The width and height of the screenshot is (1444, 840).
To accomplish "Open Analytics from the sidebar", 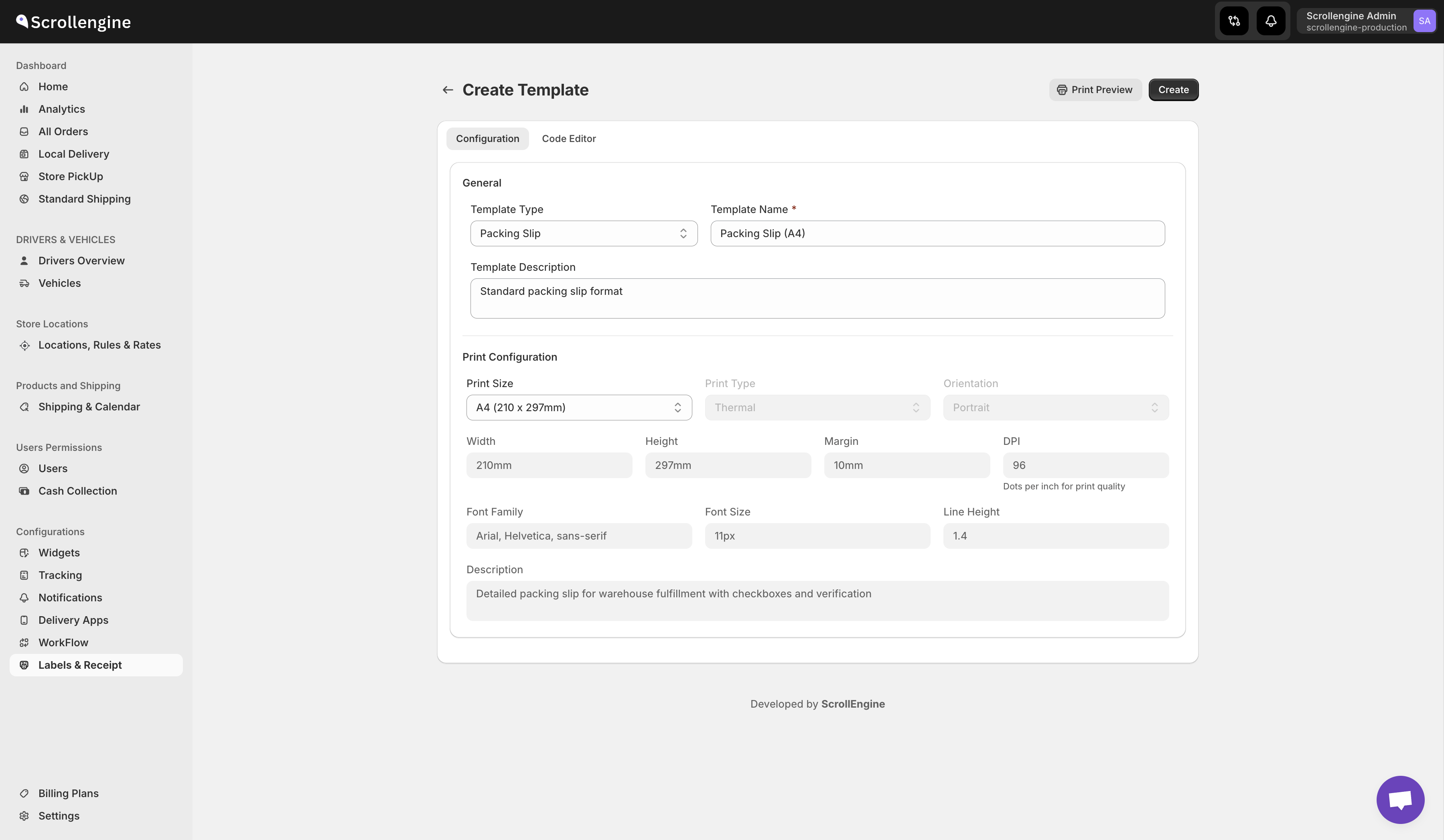I will pos(61,109).
